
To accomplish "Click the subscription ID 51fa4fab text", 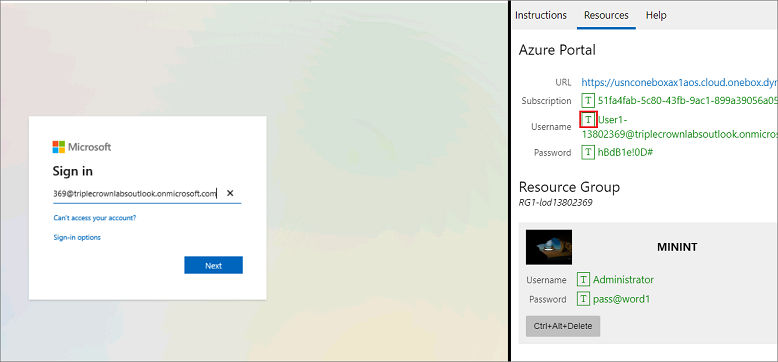I will pyautogui.click(x=688, y=101).
